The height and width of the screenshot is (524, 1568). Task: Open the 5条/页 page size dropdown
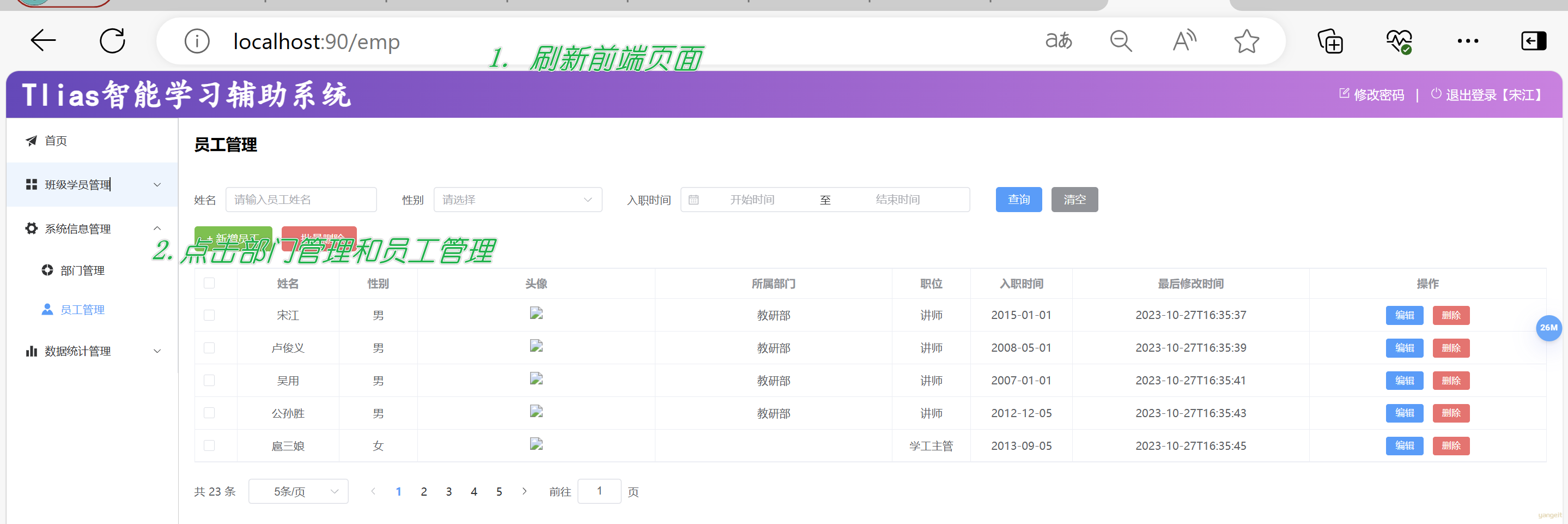click(298, 491)
